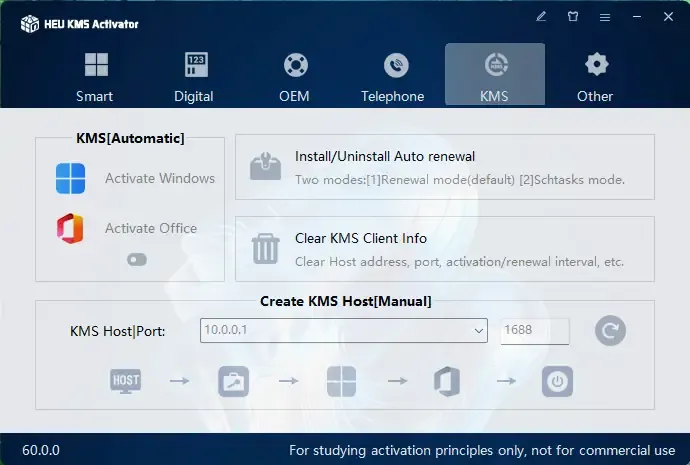690x465 pixels.
Task: Click the HEU KMS Activator logo icon
Action: click(x=30, y=24)
